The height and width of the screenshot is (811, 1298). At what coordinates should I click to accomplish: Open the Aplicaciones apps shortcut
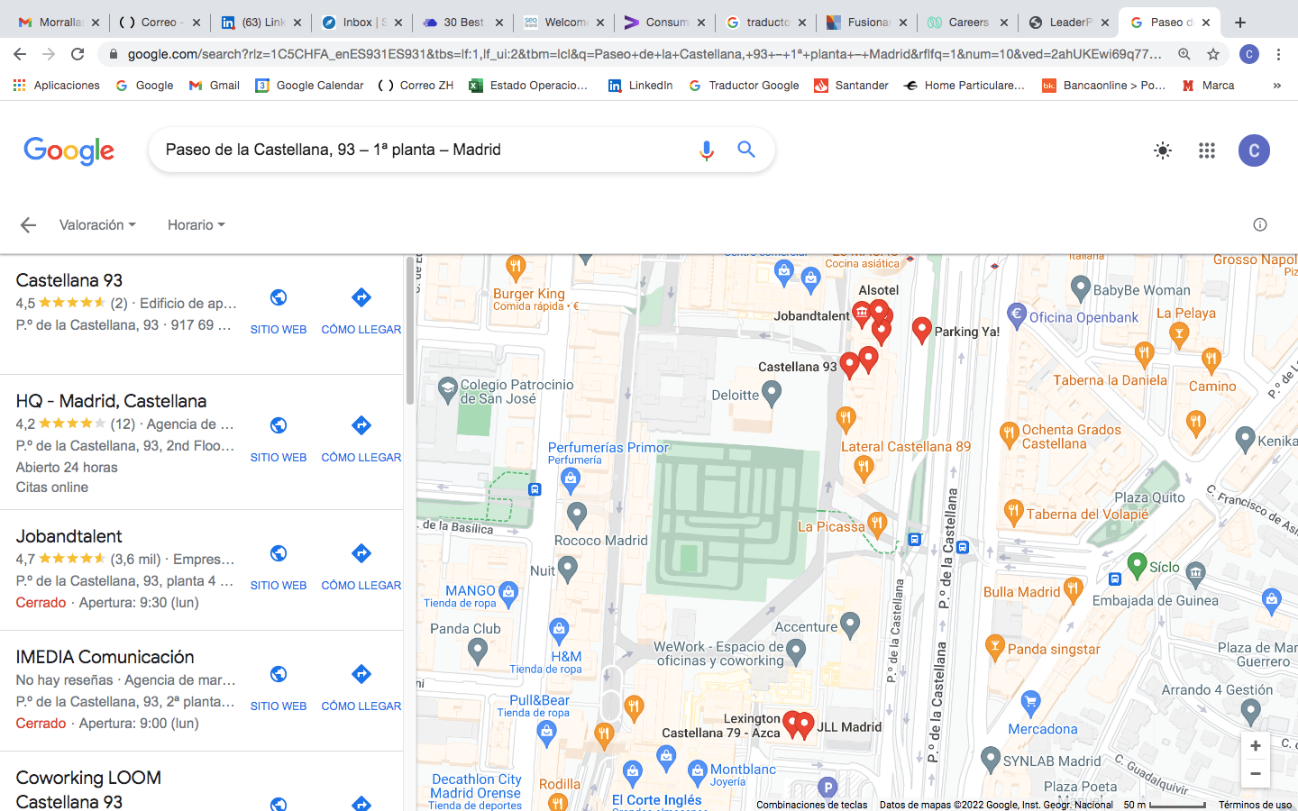pyautogui.click(x=56, y=86)
